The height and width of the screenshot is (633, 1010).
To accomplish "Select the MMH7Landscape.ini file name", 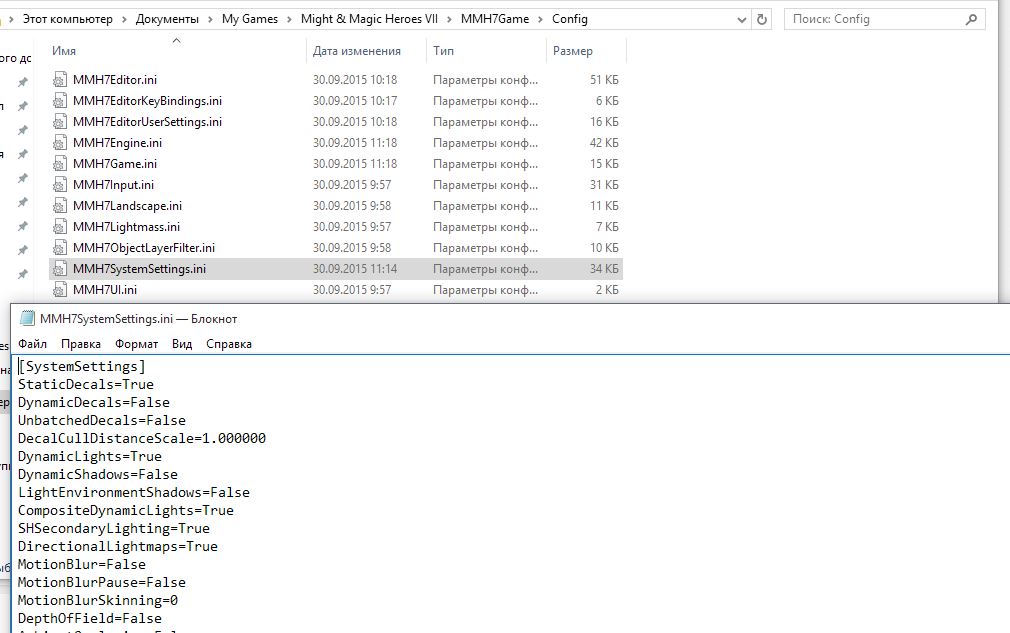I will 128,206.
